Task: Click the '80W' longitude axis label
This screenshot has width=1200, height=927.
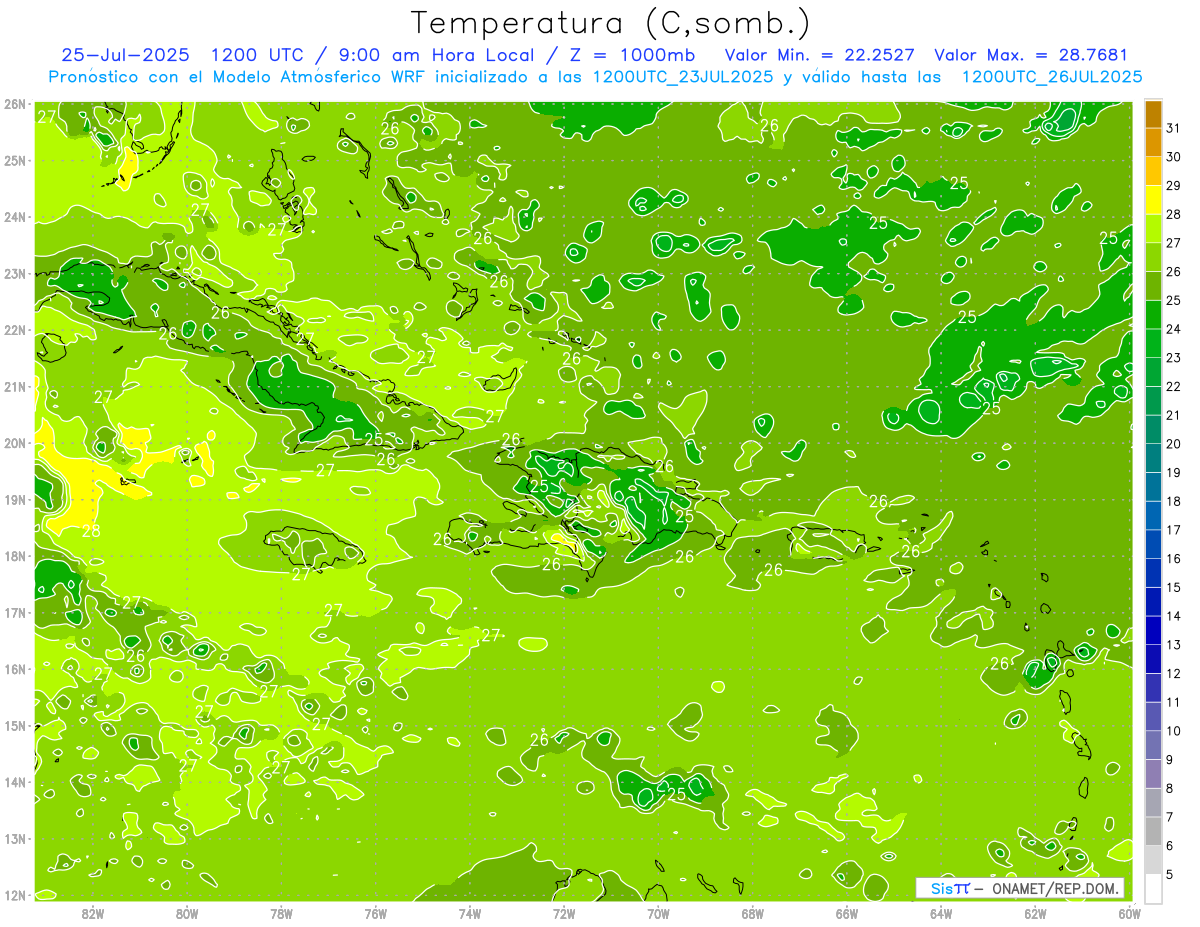Action: [187, 913]
